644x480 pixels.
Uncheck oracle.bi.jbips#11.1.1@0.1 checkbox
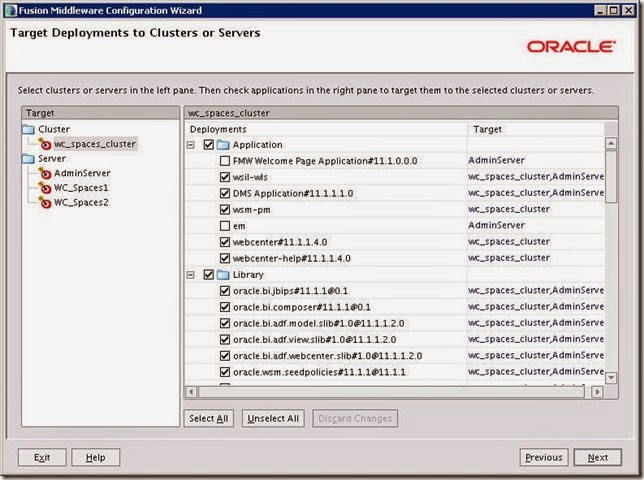coord(225,291)
